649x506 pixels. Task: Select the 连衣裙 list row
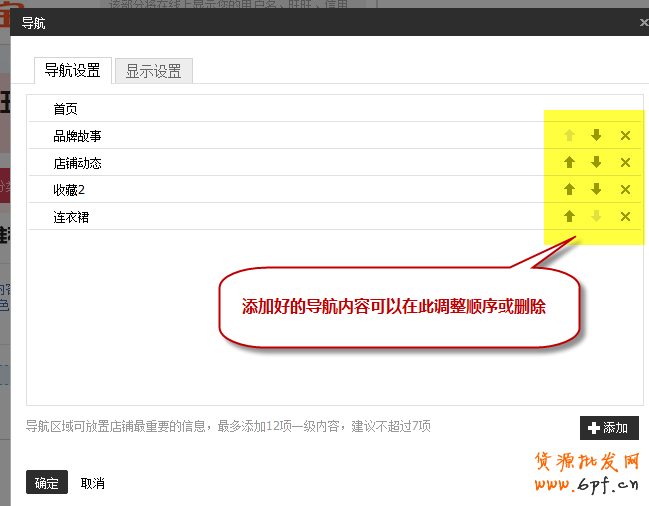335,216
